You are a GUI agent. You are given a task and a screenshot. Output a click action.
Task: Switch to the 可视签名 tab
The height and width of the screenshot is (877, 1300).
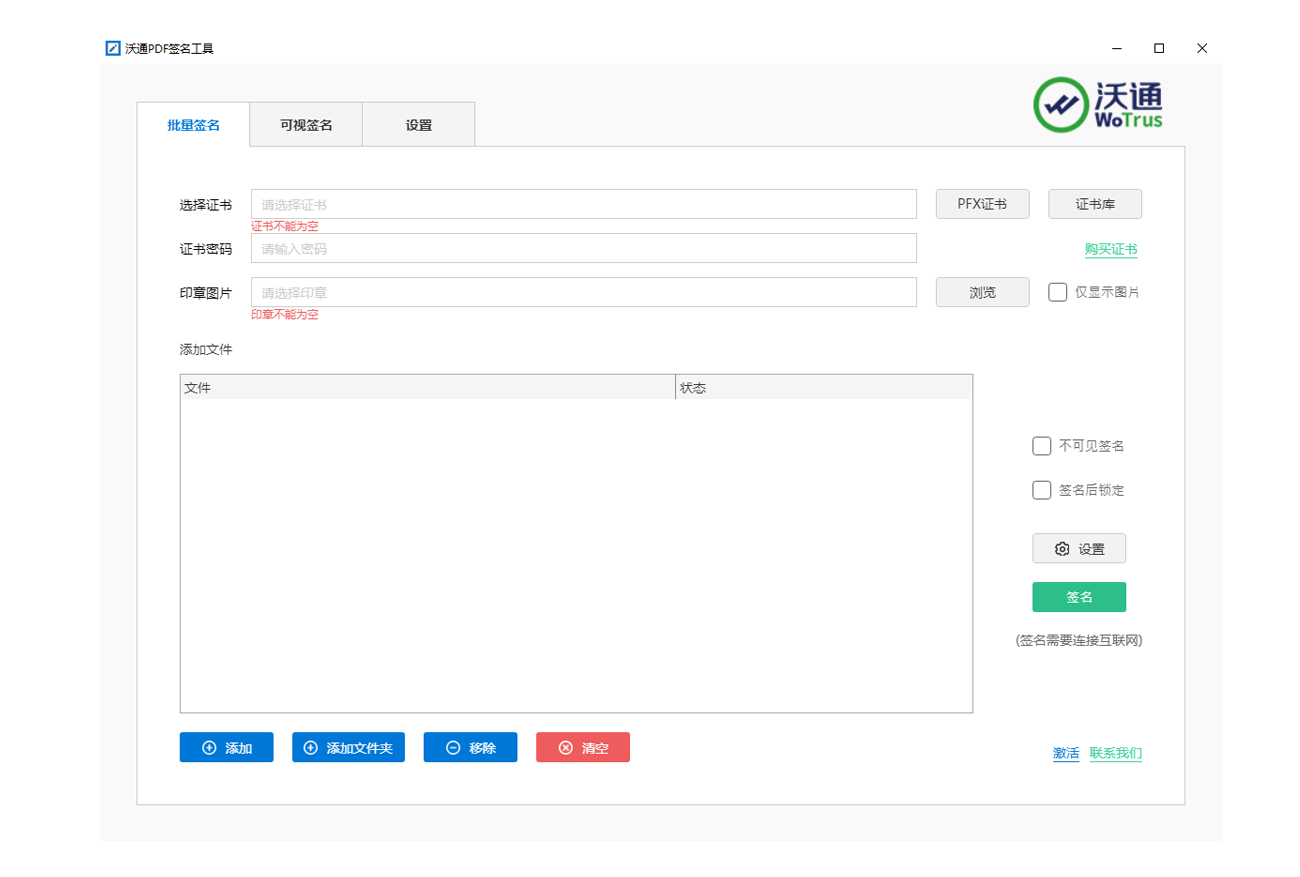tap(306, 125)
